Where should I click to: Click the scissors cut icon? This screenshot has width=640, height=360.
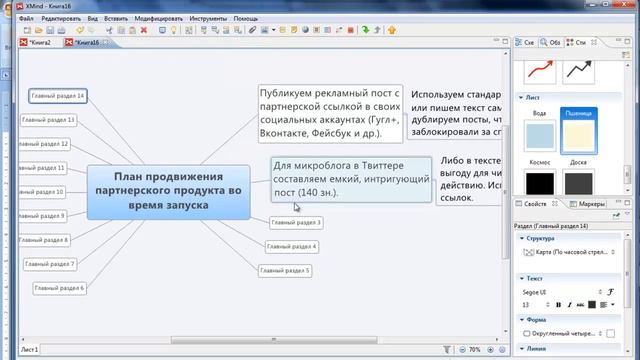click(109, 30)
